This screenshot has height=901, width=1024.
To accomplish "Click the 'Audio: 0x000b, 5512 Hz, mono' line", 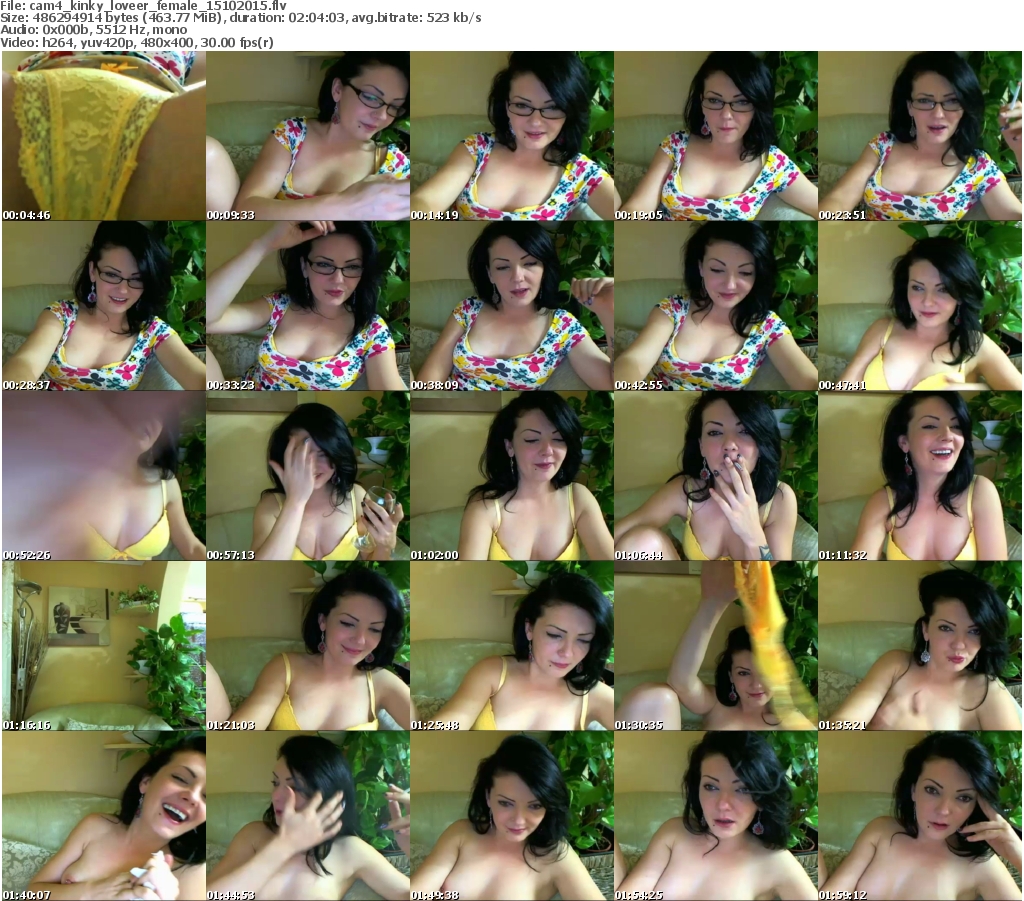I will (x=93, y=30).
